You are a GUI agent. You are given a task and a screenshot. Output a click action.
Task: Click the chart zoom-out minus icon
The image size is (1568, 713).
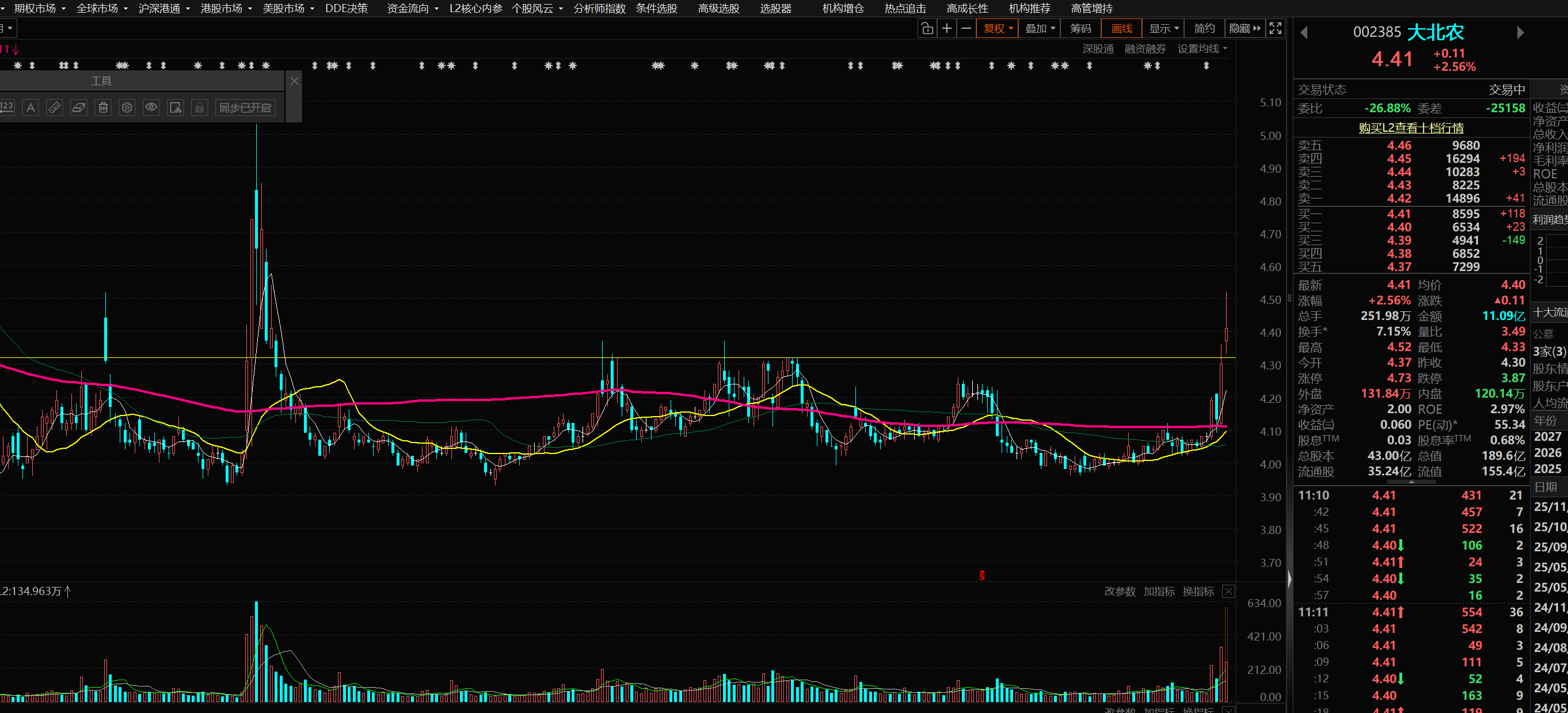[966, 29]
